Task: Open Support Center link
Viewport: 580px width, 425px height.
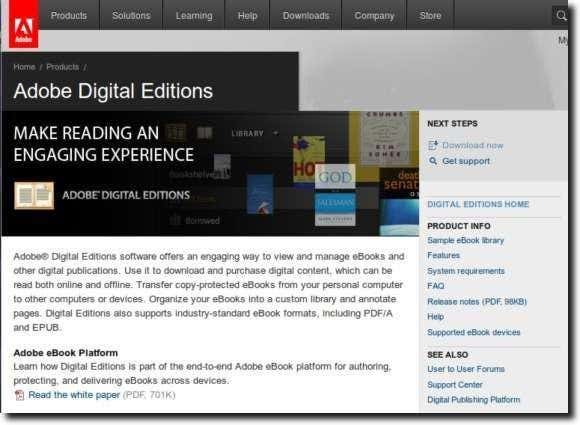Action: (455, 385)
